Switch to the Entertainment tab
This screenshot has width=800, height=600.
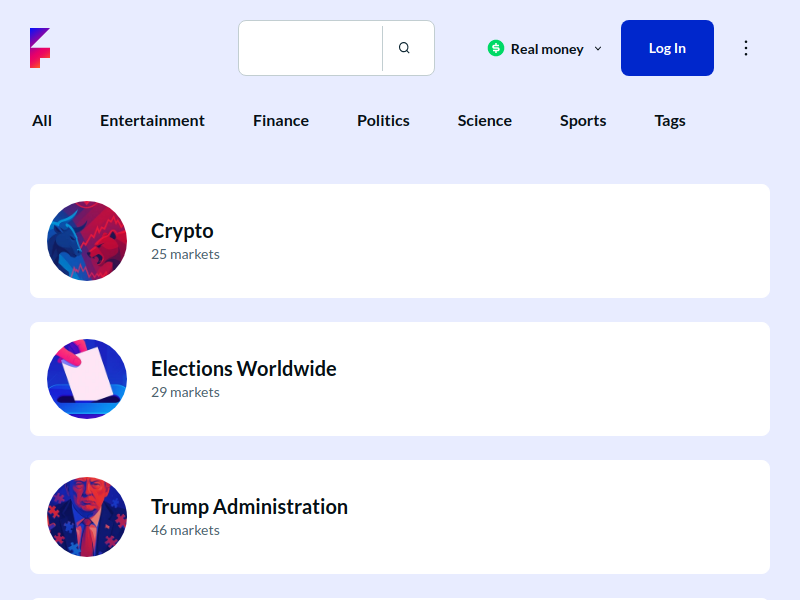point(152,121)
